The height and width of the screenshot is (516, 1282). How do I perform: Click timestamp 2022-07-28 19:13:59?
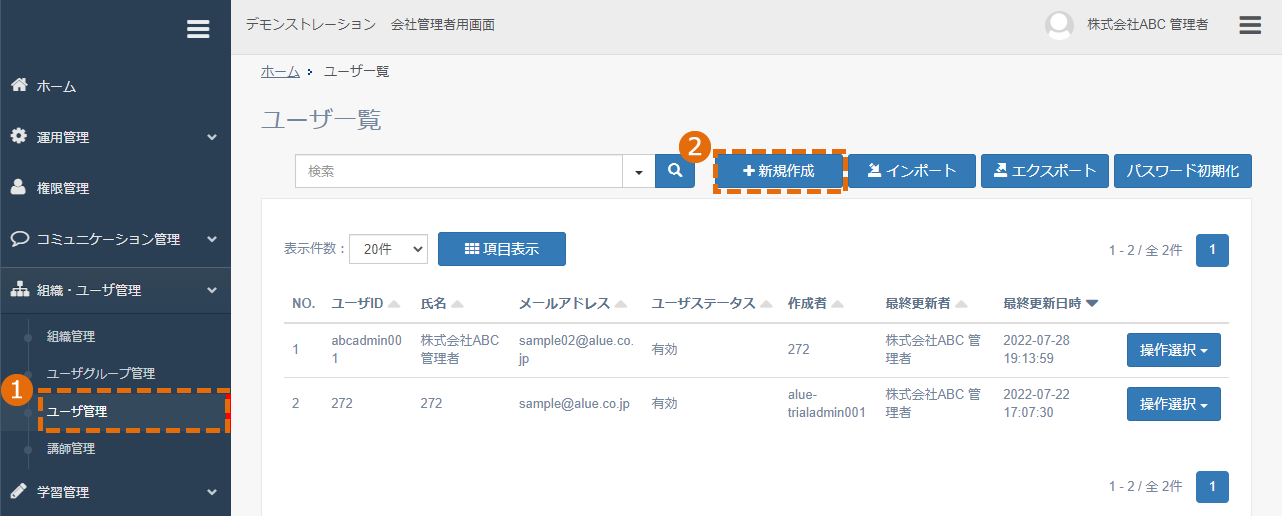tap(1036, 350)
